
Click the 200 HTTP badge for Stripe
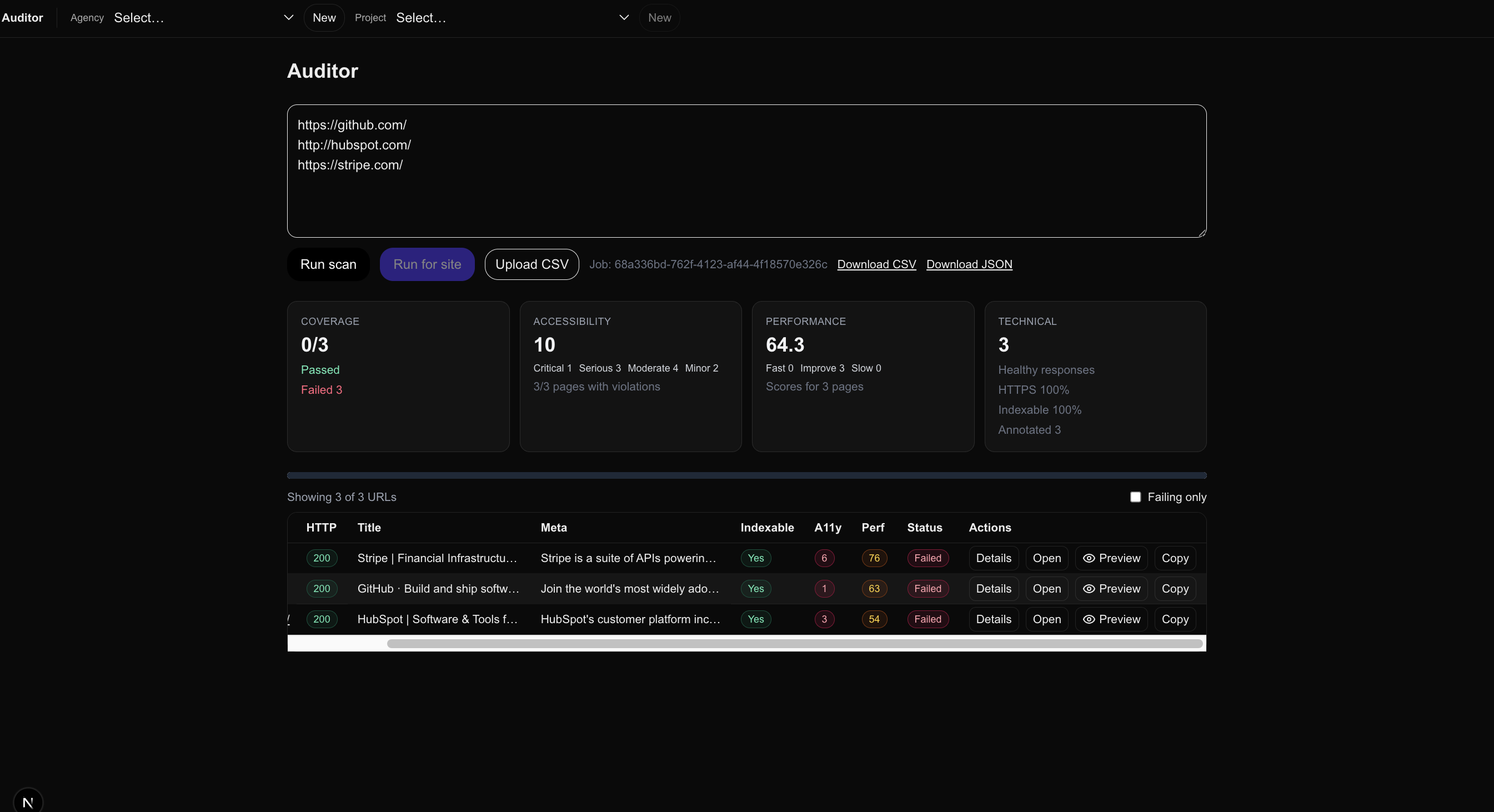pos(322,558)
